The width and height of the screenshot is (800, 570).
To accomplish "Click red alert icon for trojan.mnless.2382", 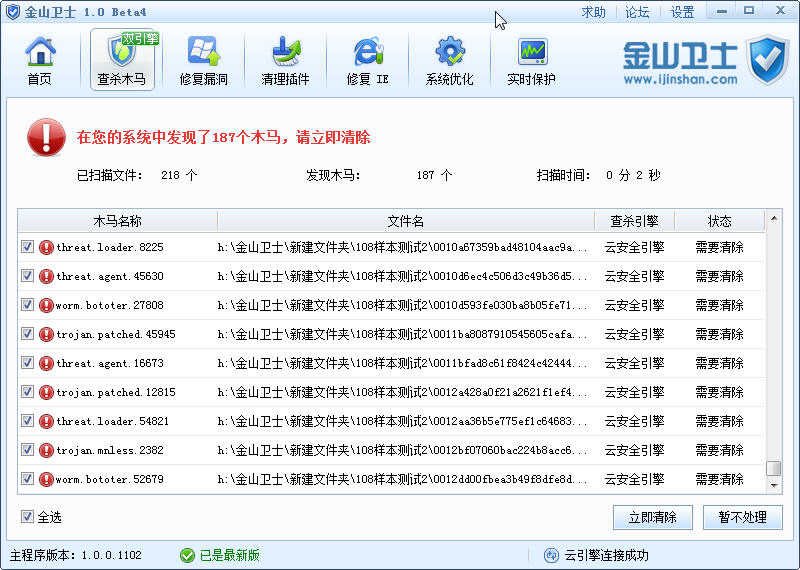I will point(46,451).
